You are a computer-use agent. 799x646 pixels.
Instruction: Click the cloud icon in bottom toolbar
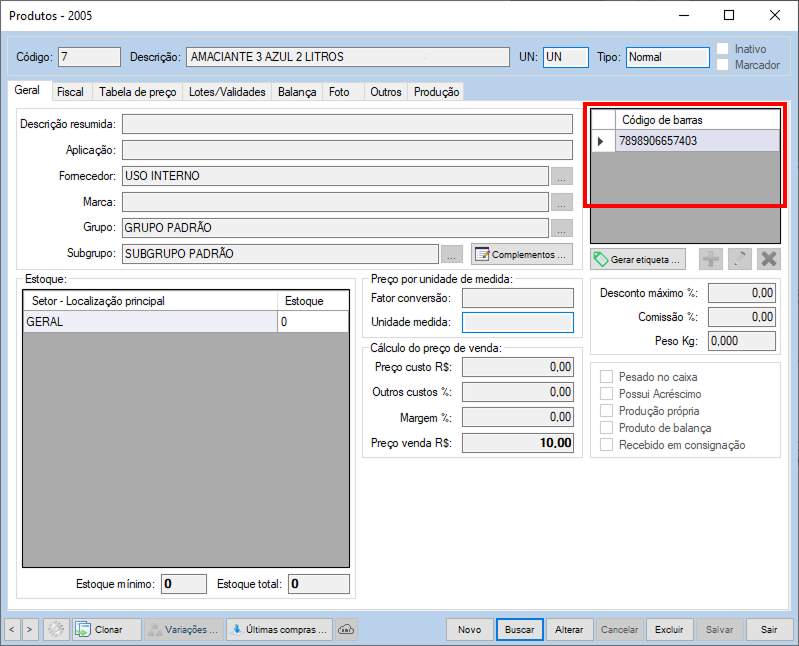[x=347, y=630]
